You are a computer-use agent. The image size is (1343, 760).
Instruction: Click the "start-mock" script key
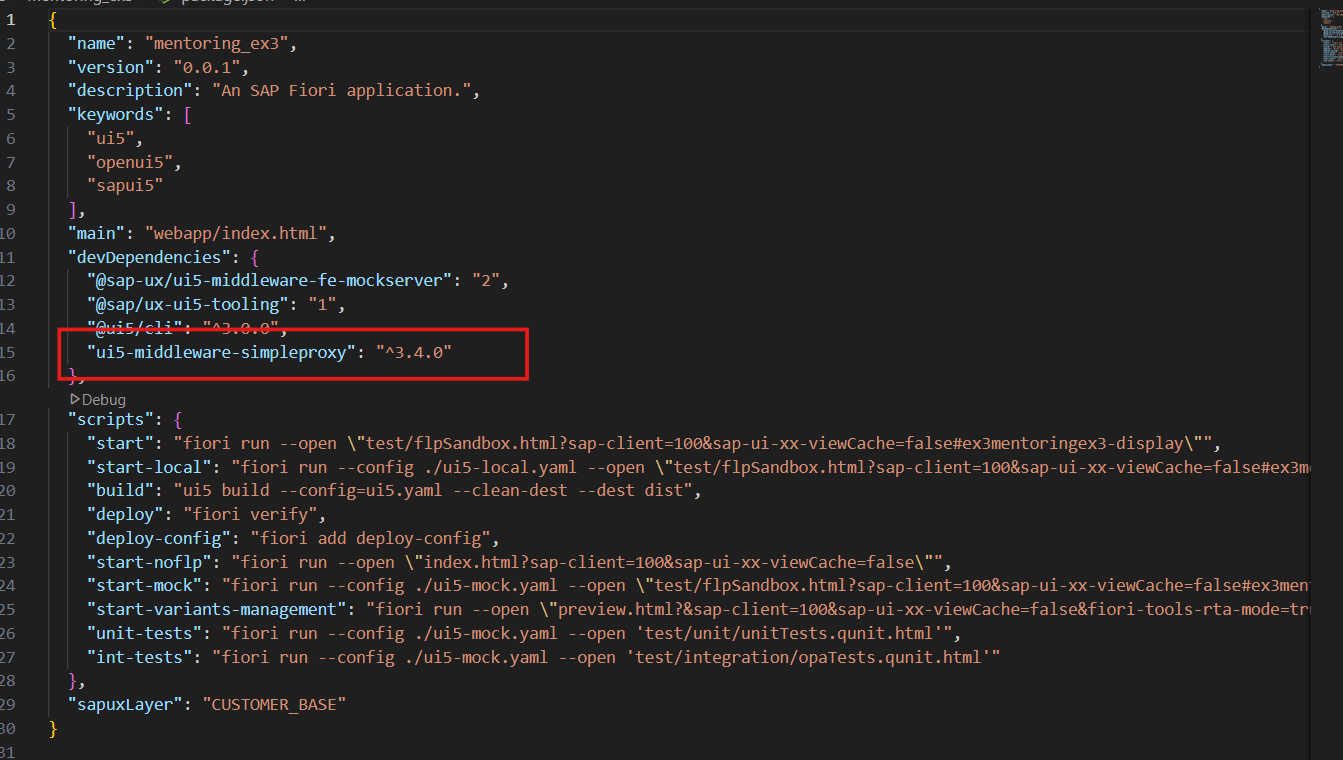[144, 585]
